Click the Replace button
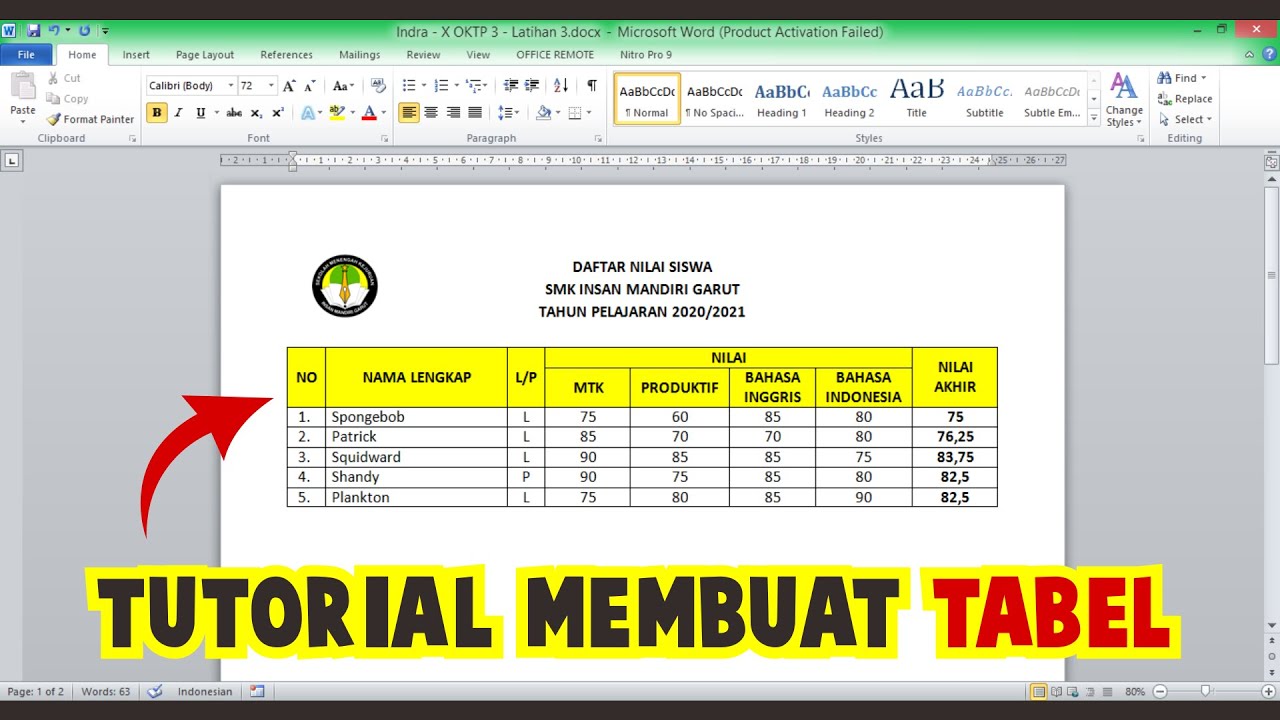Screen dimensions: 1280x720 (x=1185, y=99)
